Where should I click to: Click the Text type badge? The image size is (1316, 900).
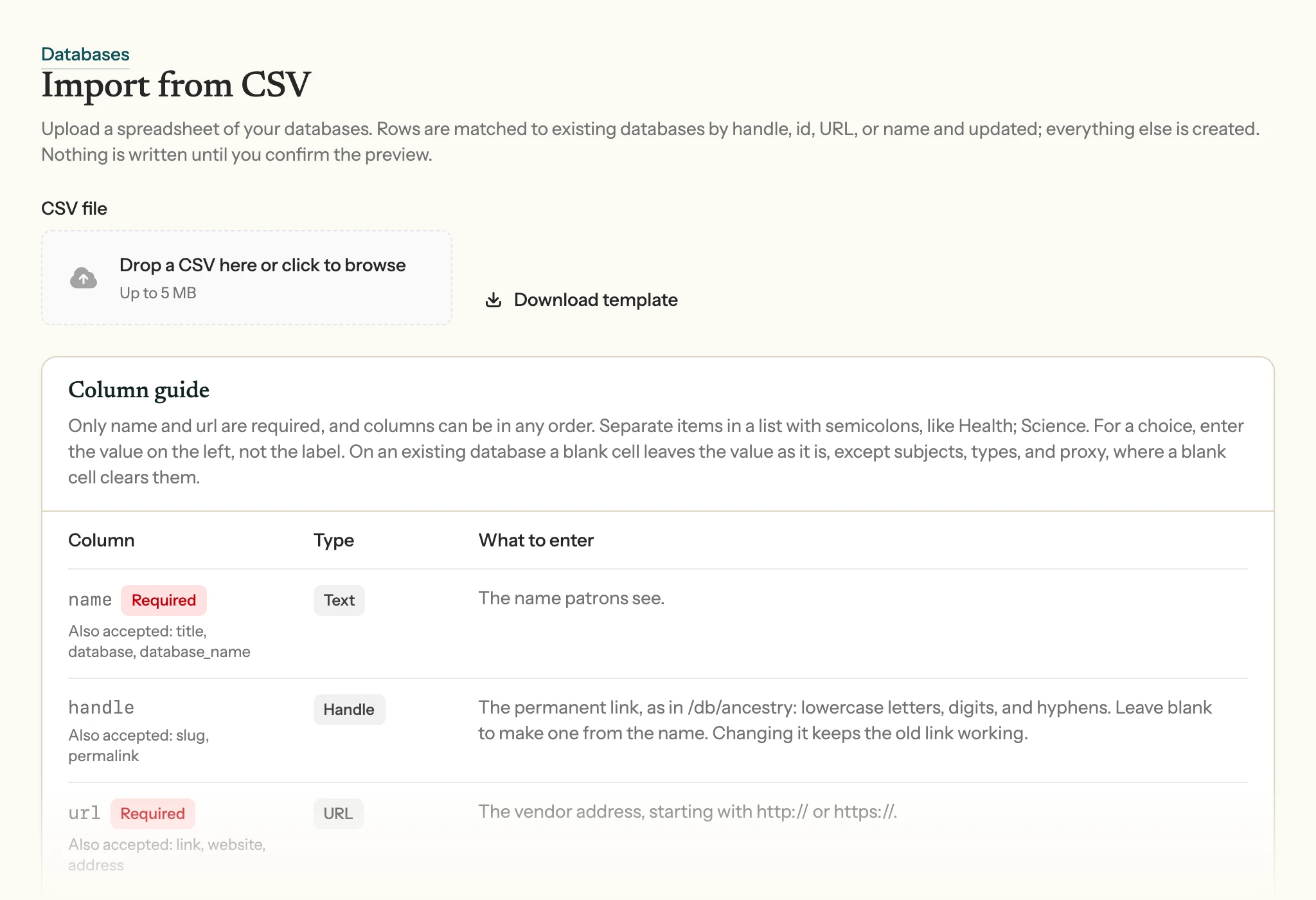339,600
